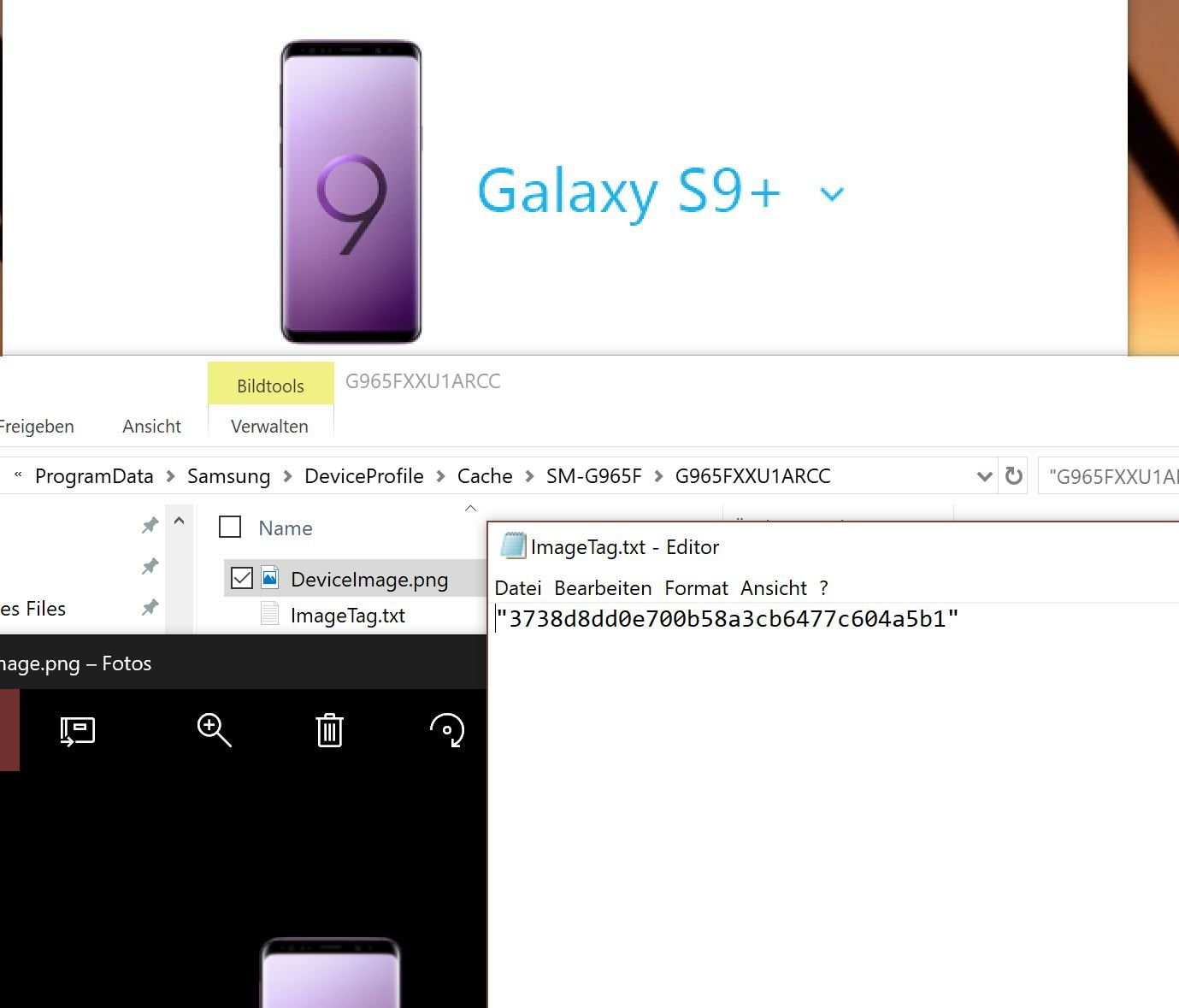Viewport: 1179px width, 1008px height.
Task: Click the Fotos window title bar
Action: pyautogui.click(x=243, y=663)
